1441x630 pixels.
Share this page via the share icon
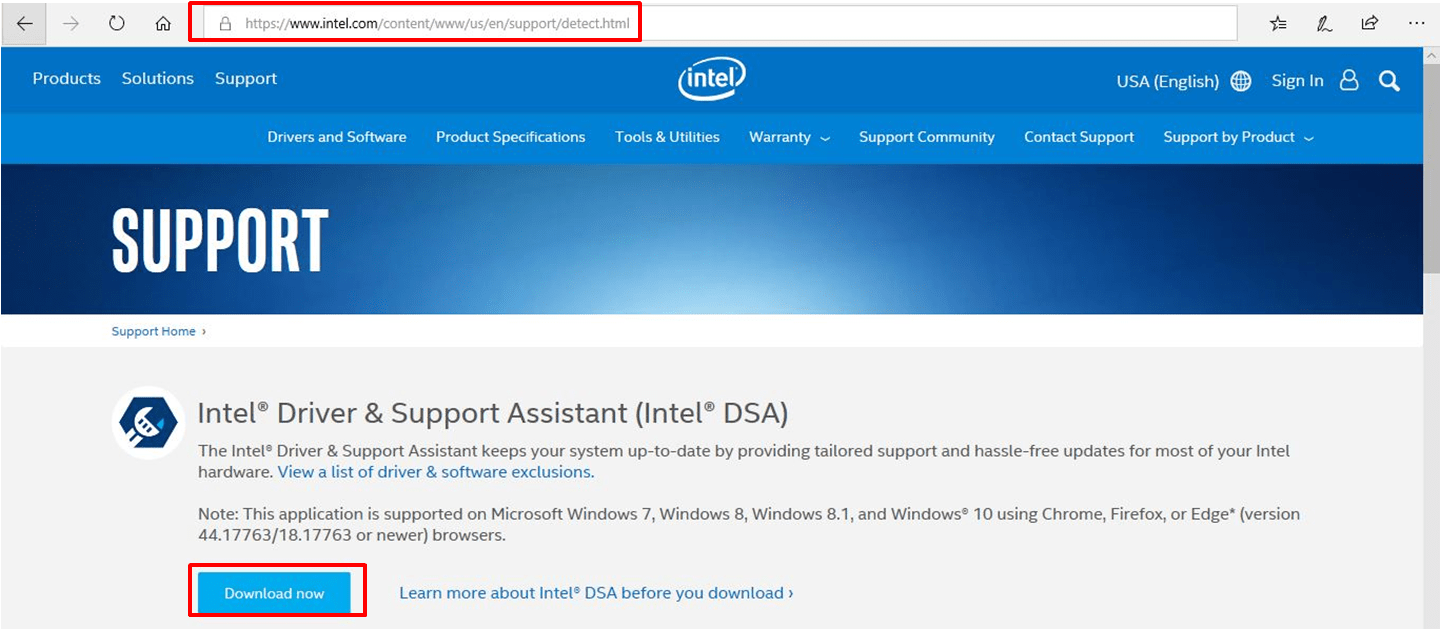click(1369, 23)
